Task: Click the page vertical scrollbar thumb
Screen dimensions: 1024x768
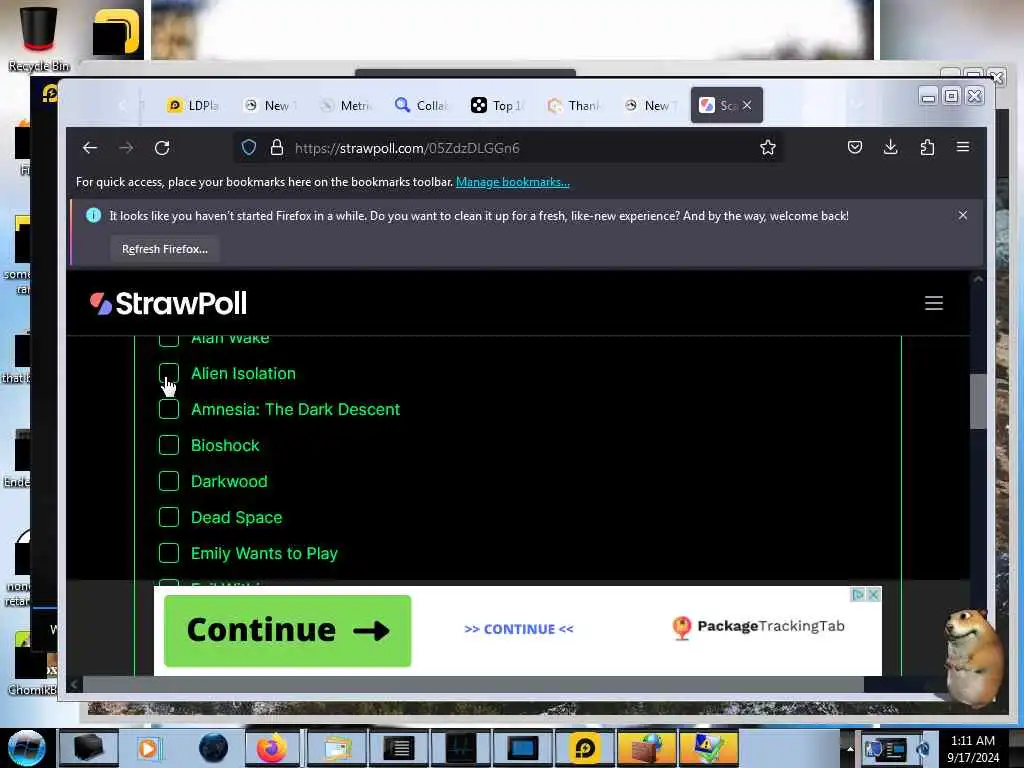Action: [978, 401]
